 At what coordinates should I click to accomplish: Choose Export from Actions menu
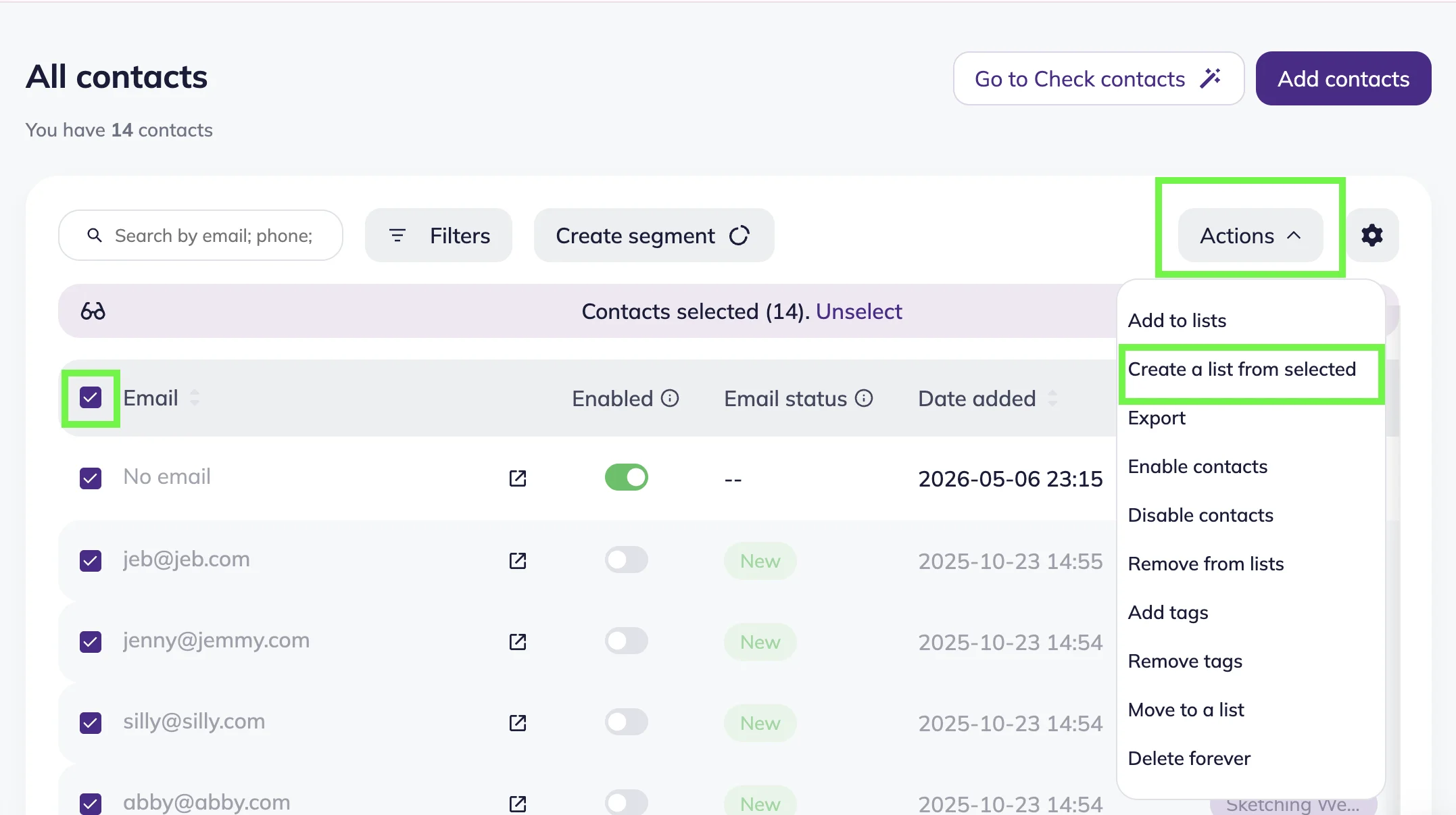(1157, 418)
